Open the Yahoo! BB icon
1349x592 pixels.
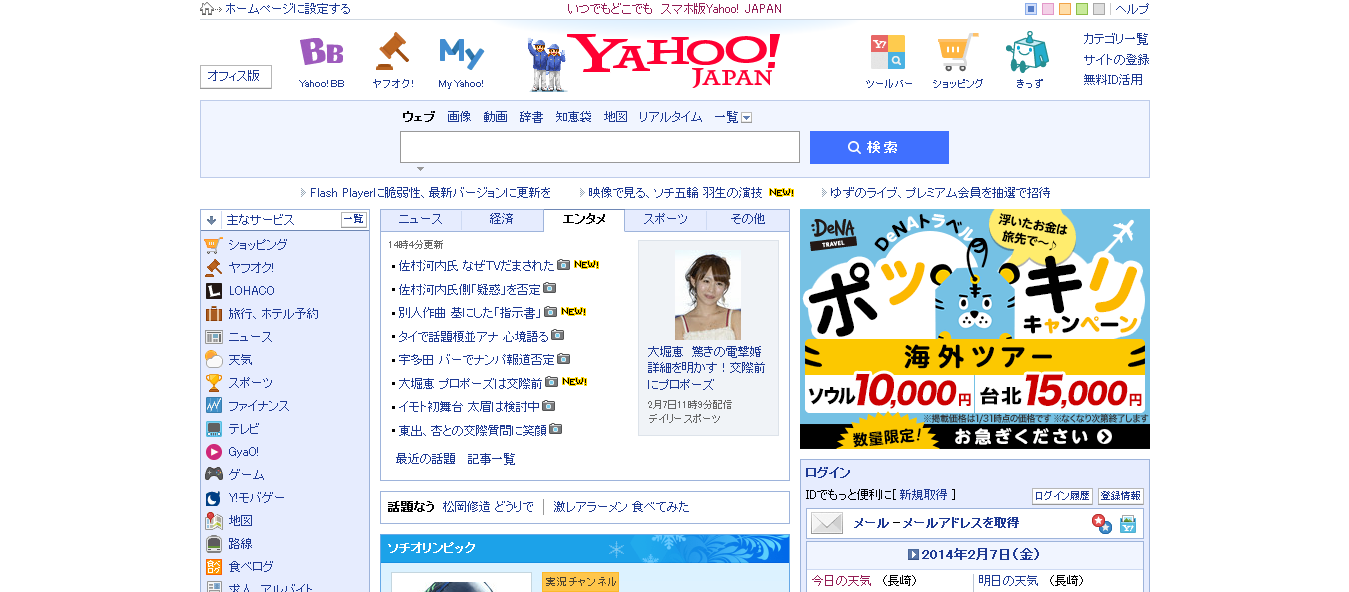pyautogui.click(x=321, y=53)
